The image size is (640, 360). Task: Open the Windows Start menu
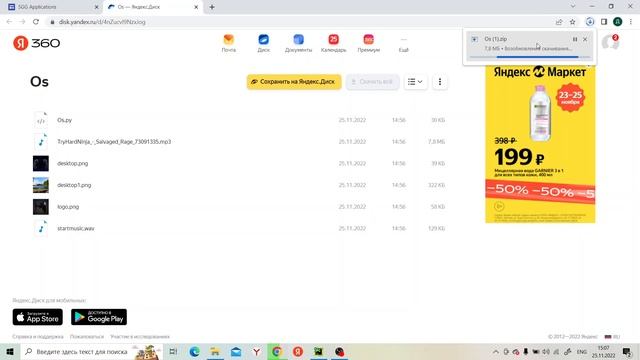(x=10, y=351)
